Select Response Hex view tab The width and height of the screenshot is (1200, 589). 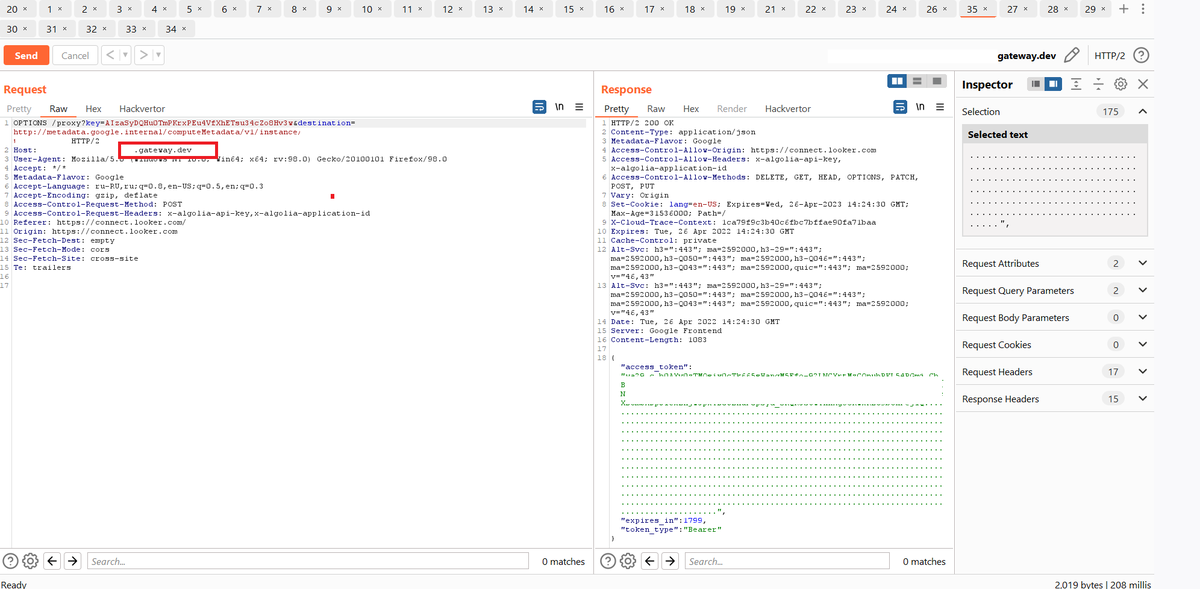tap(691, 108)
